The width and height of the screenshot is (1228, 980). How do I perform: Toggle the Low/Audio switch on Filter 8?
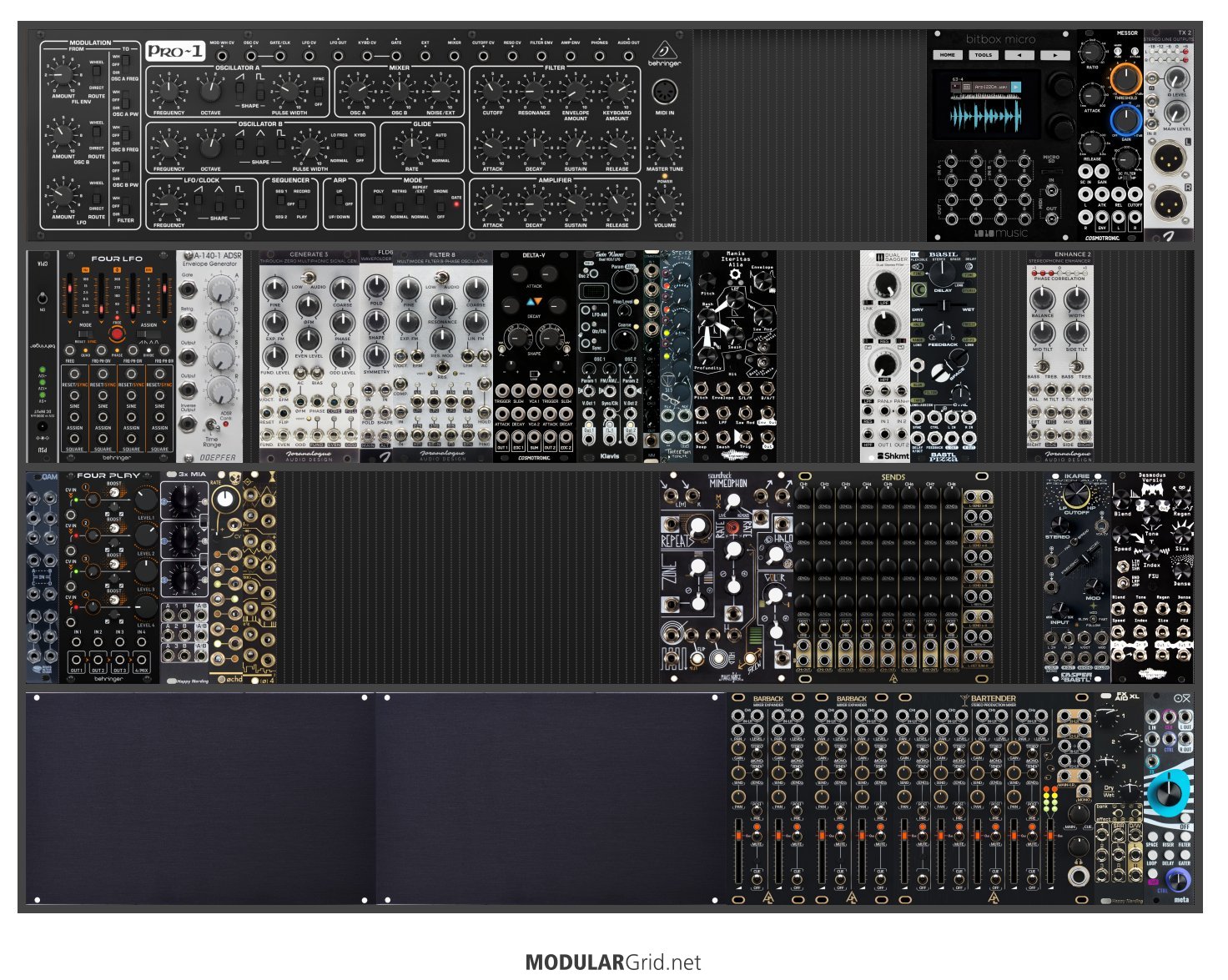(442, 278)
